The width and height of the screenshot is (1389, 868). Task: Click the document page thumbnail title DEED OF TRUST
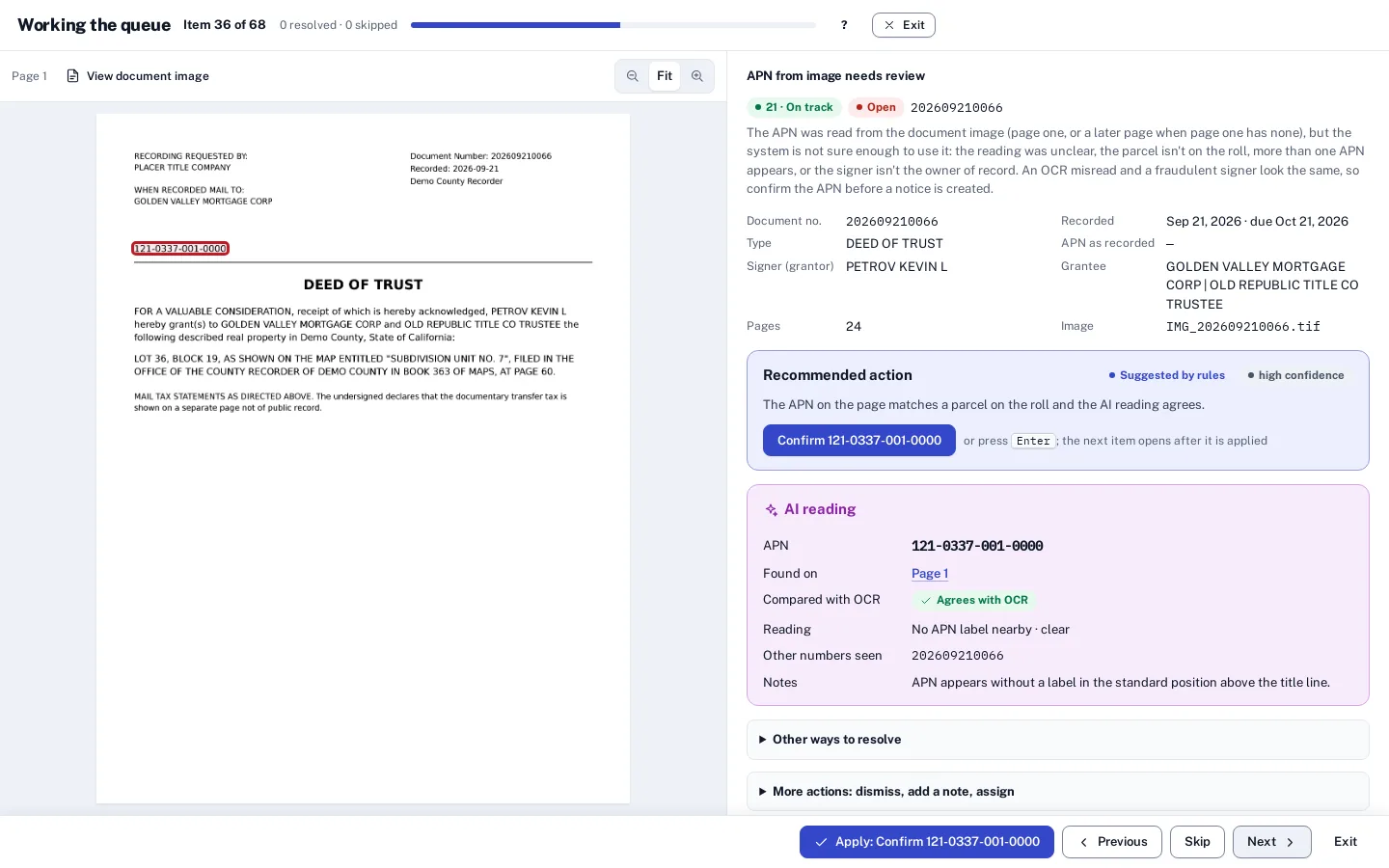[x=363, y=285]
